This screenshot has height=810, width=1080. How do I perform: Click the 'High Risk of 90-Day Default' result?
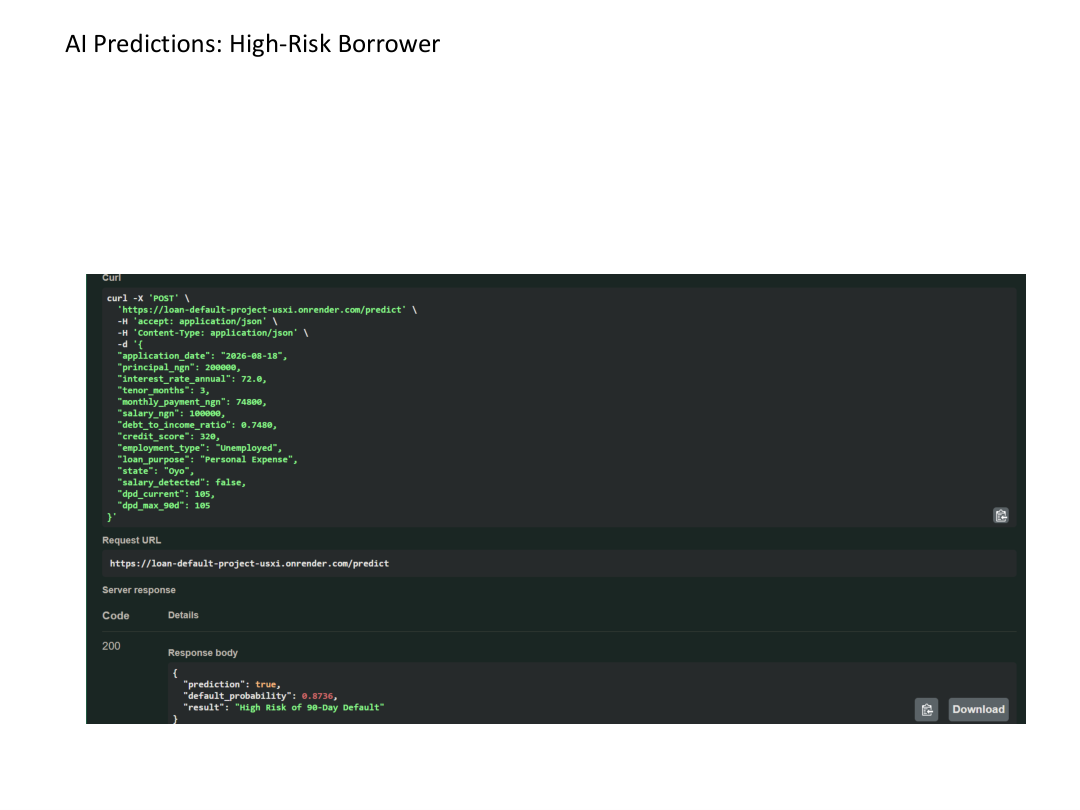[309, 707]
